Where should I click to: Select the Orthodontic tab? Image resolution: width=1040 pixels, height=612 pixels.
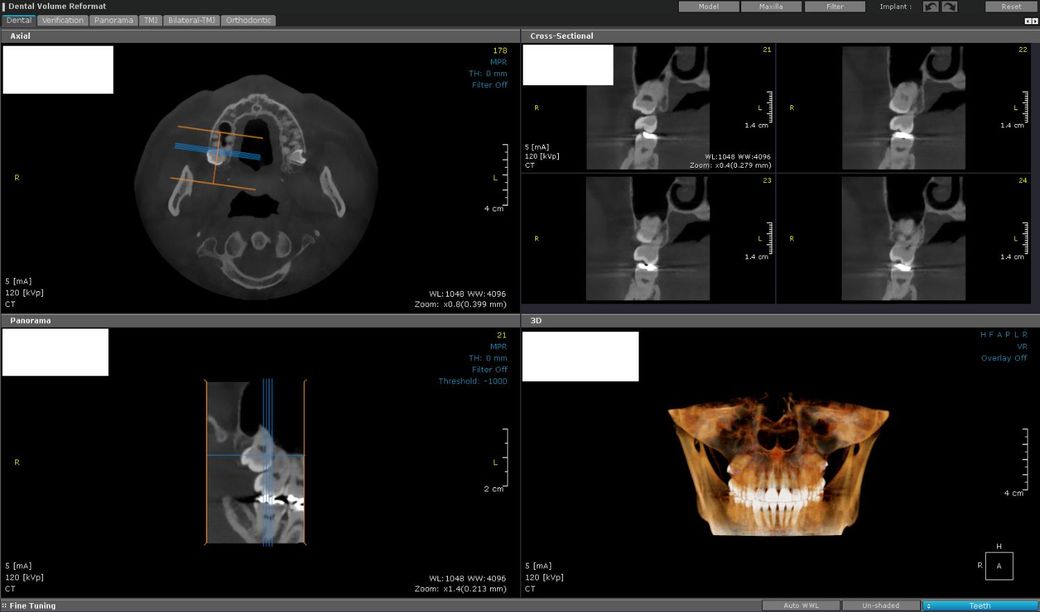[246, 20]
